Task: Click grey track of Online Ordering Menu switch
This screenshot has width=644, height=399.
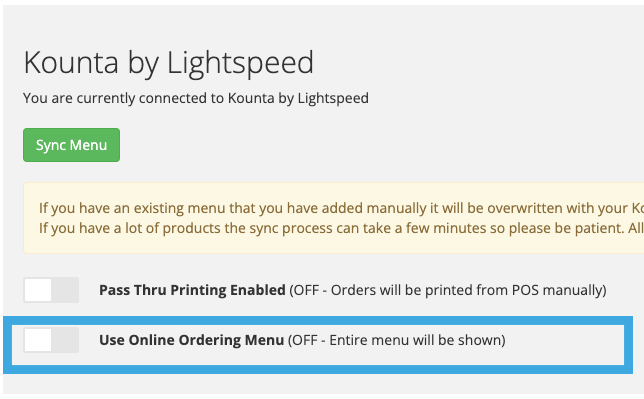Action: 65,340
